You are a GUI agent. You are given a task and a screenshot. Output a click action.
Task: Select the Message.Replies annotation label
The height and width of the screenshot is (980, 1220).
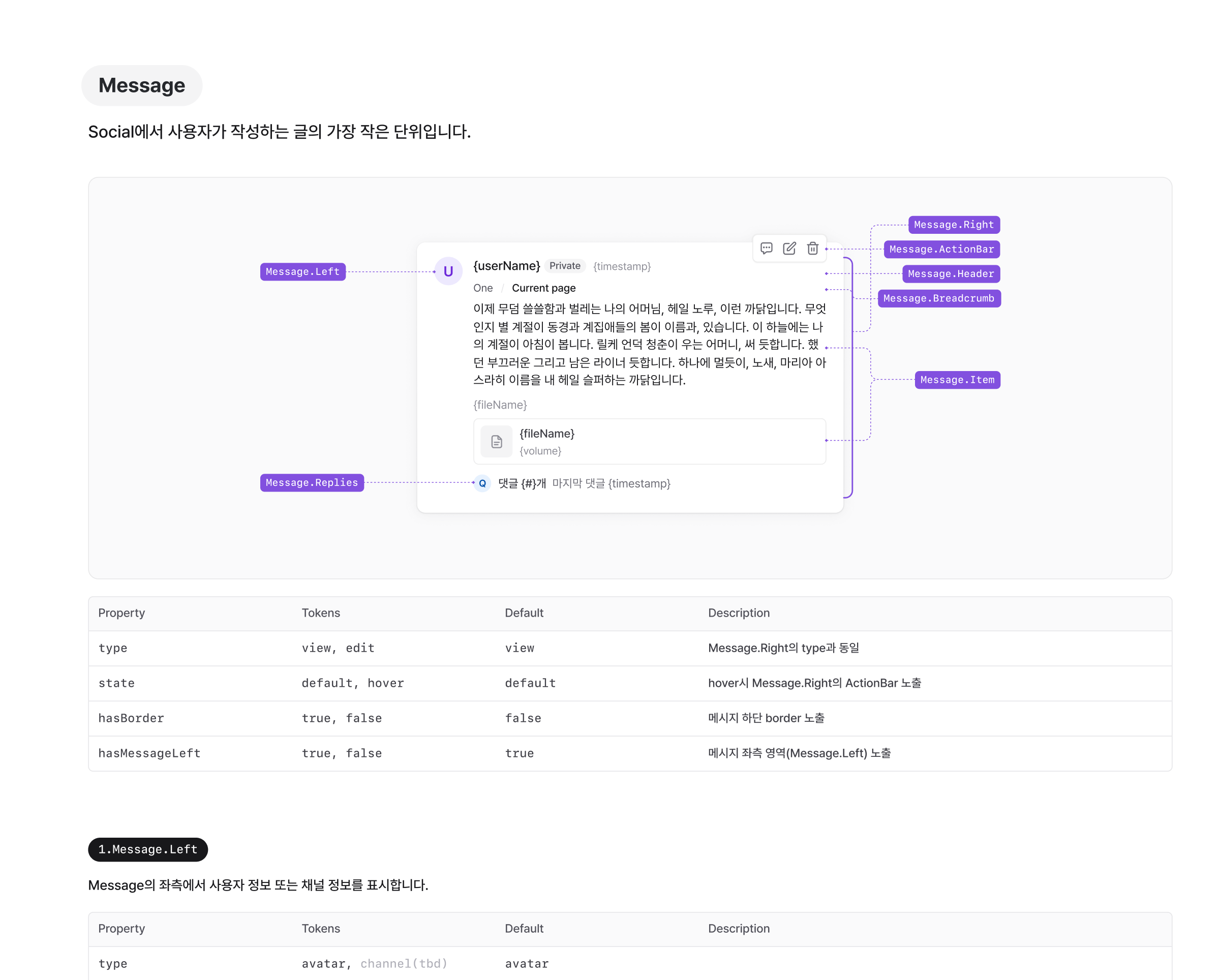point(312,483)
